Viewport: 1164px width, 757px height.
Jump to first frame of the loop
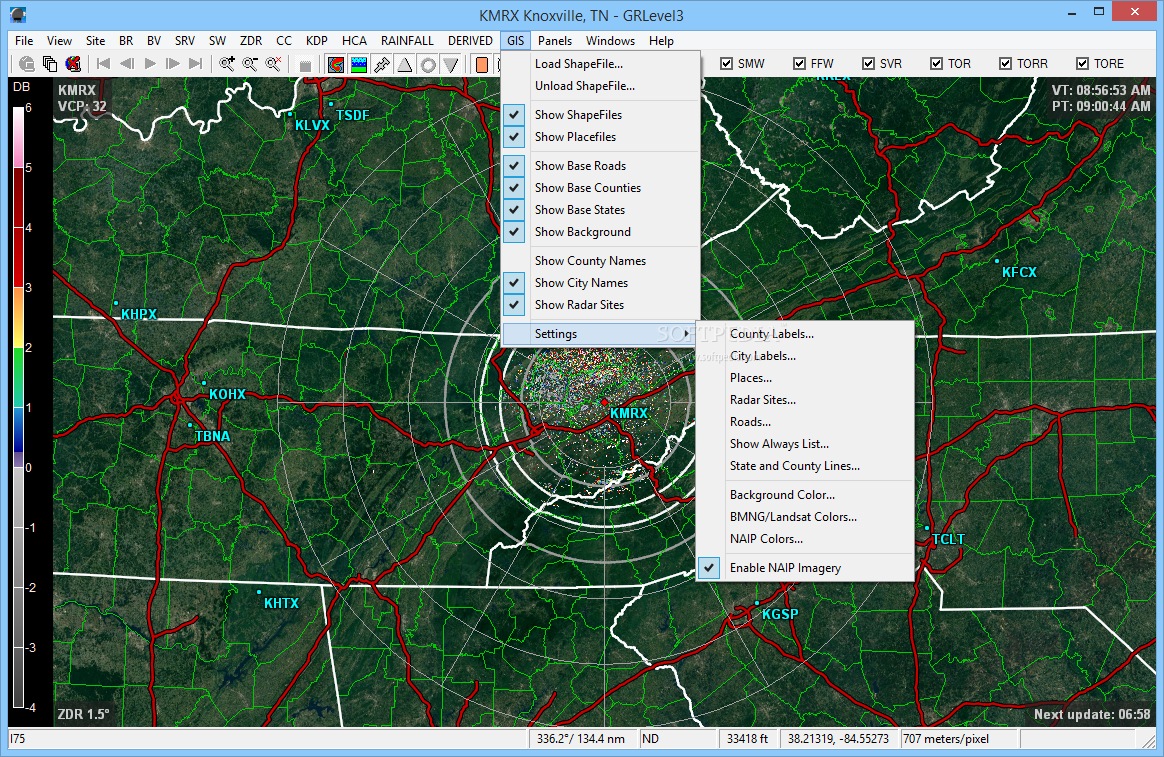coord(104,64)
